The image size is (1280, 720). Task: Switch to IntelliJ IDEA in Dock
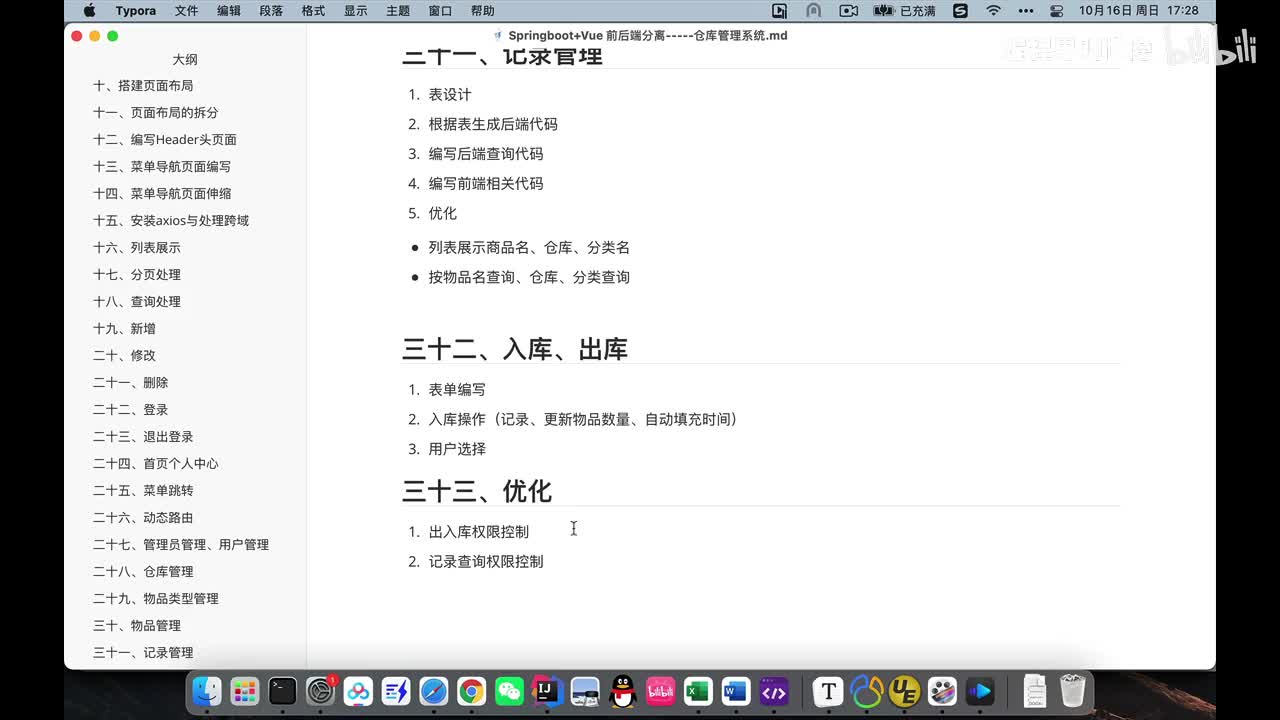click(547, 691)
